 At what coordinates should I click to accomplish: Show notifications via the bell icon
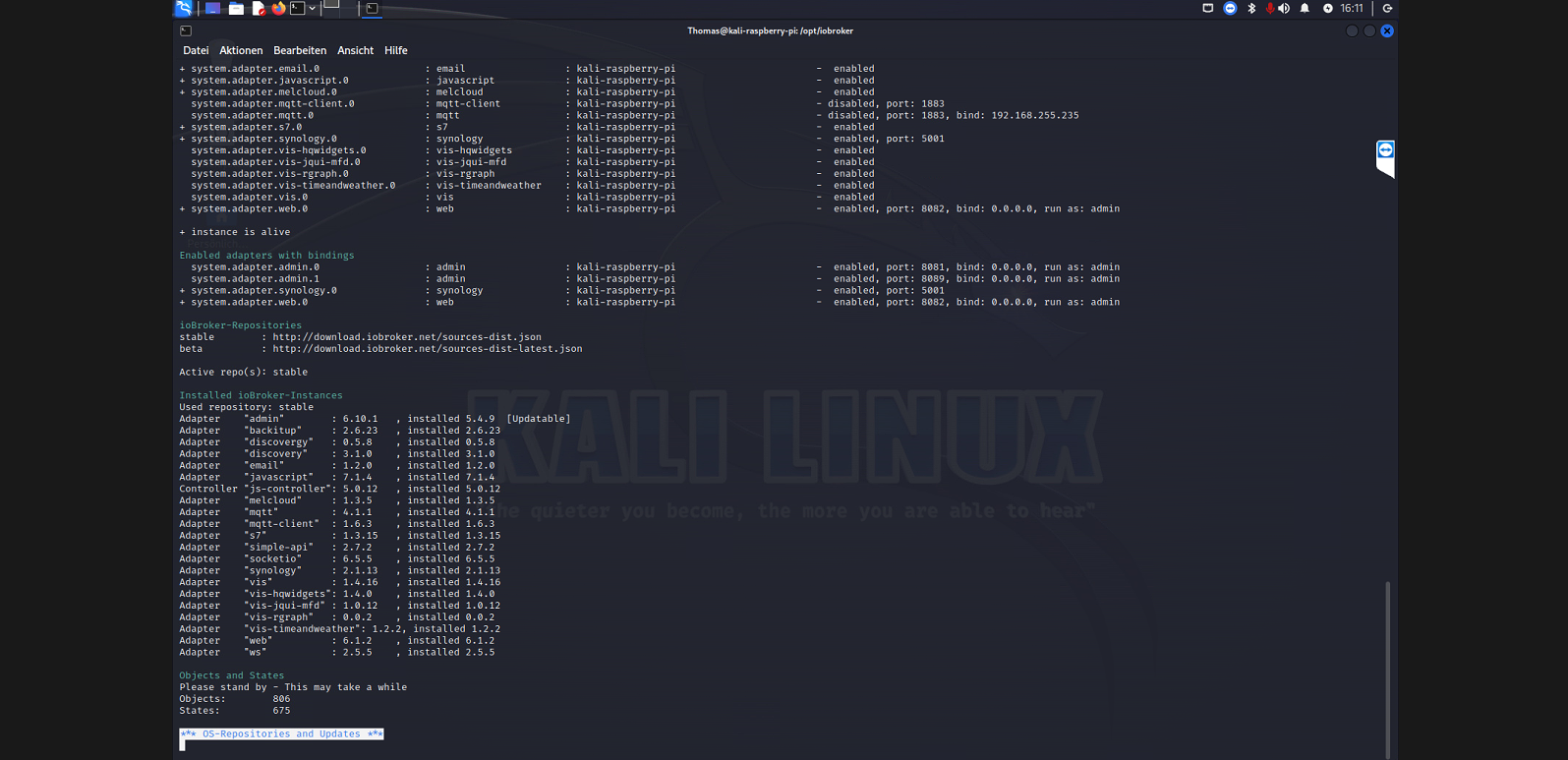tap(1305, 8)
